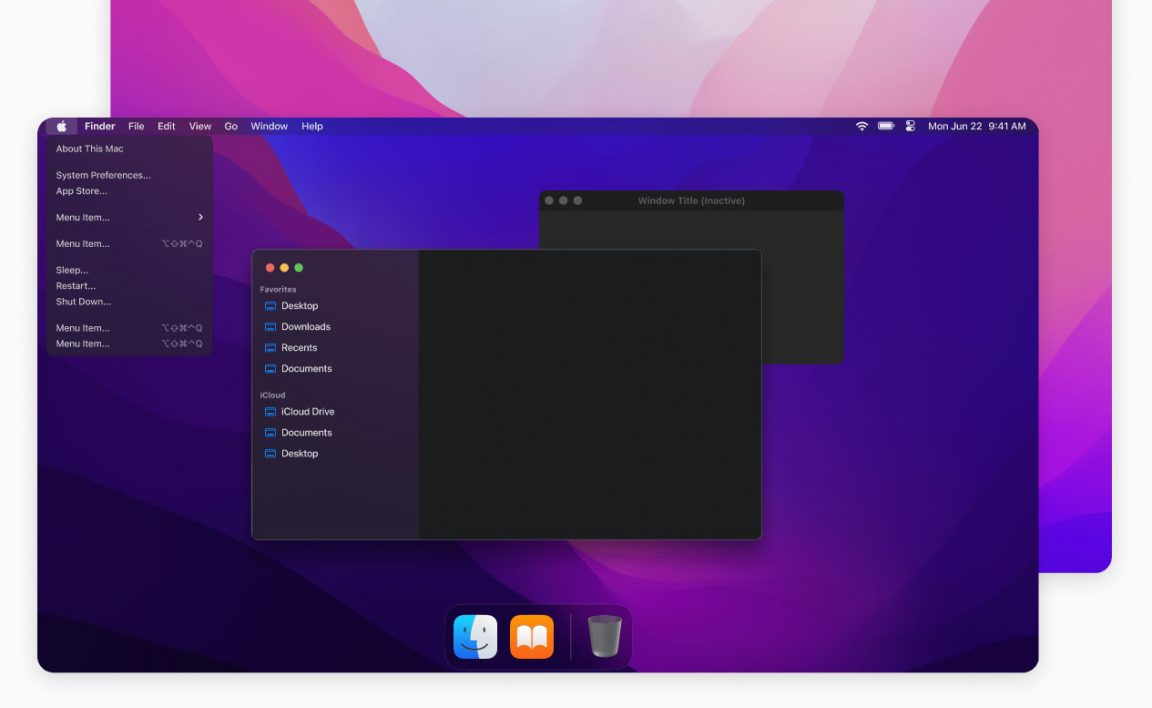Open Documents under iCloud section
1152x708 pixels.
[305, 432]
